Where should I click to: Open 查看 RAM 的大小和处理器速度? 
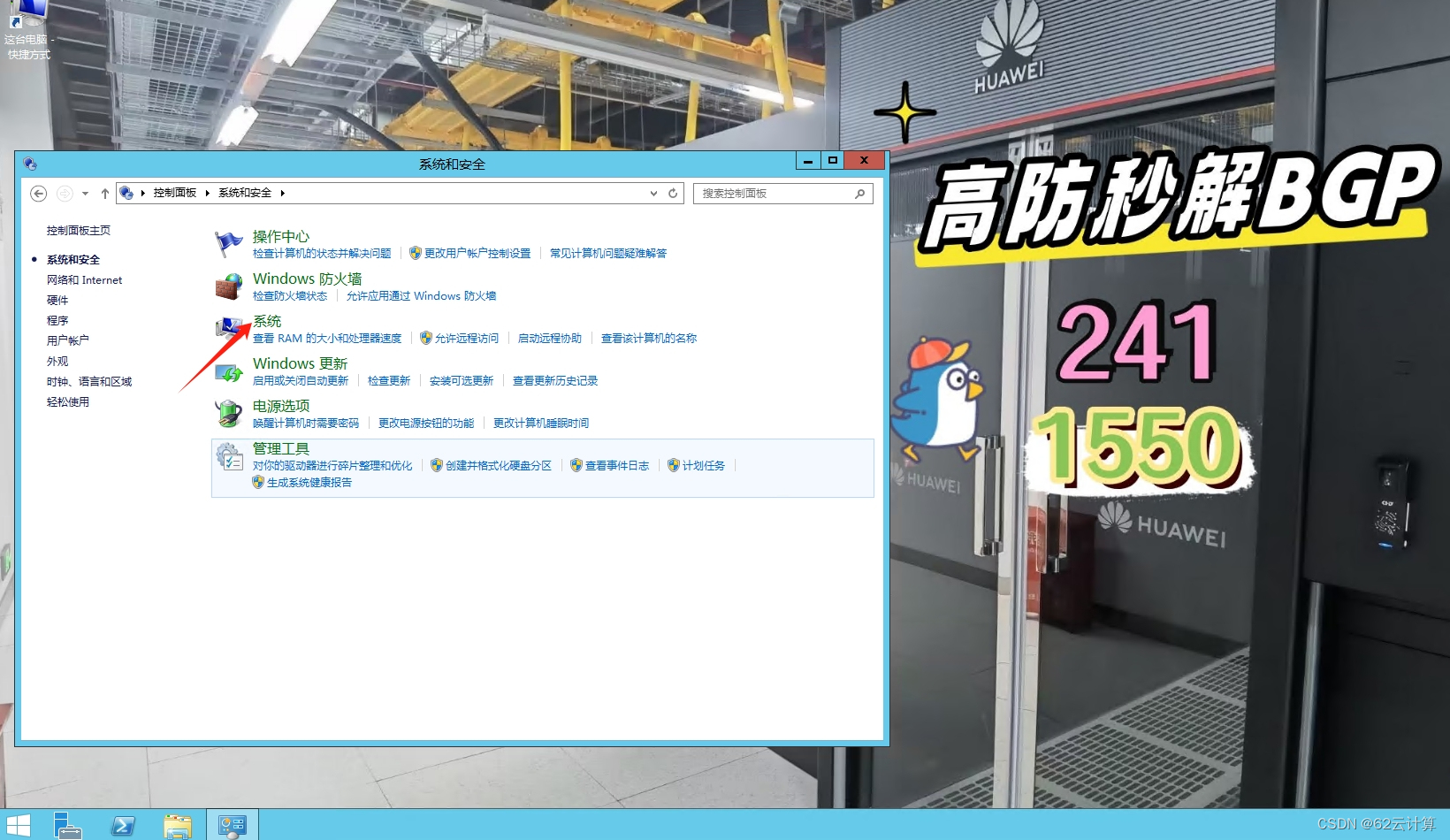pos(327,338)
